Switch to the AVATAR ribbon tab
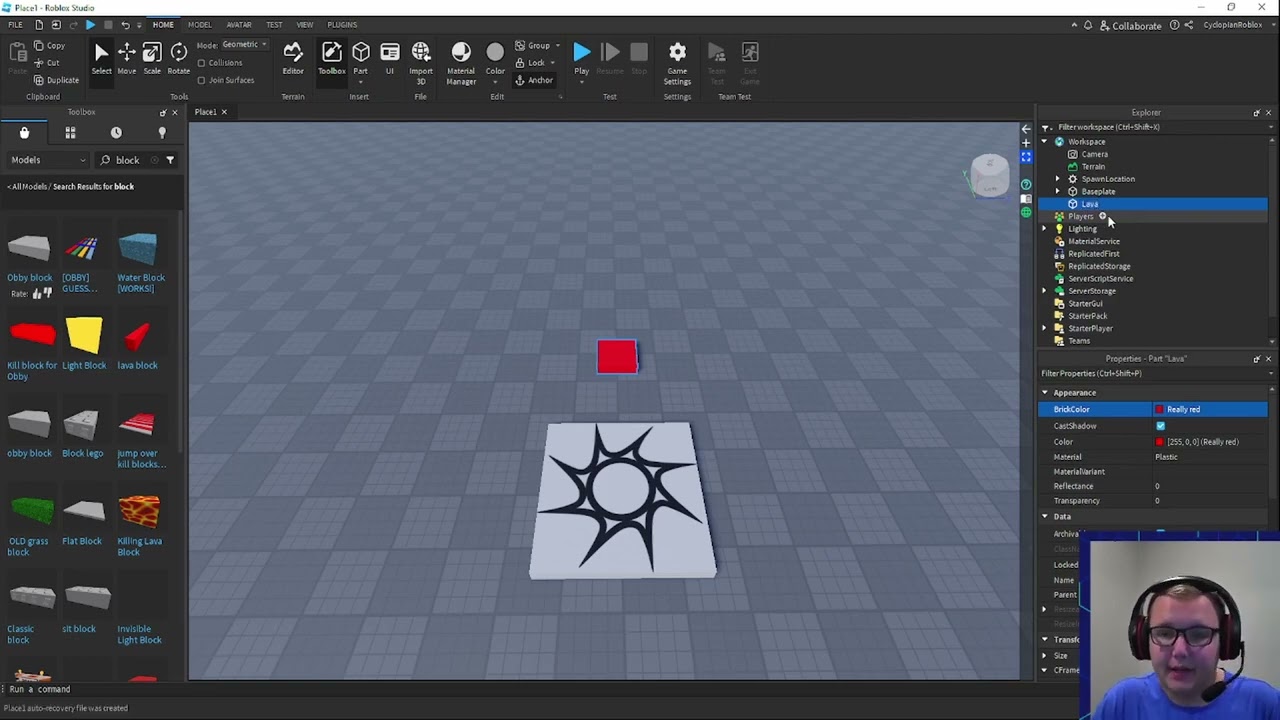Screen dimensions: 1280x720 point(238,24)
